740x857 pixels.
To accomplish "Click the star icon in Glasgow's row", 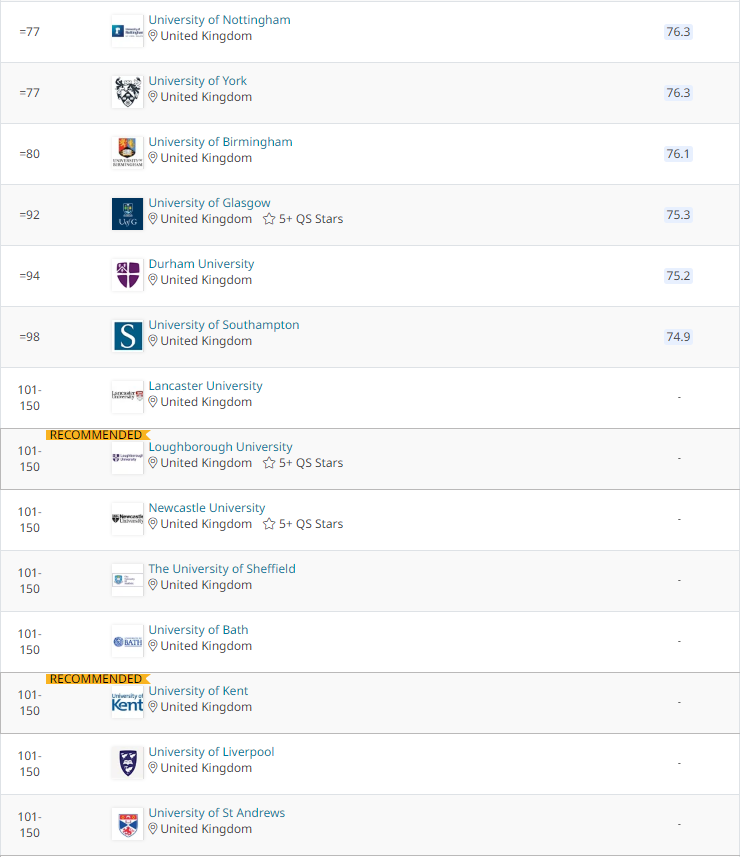I will (269, 219).
